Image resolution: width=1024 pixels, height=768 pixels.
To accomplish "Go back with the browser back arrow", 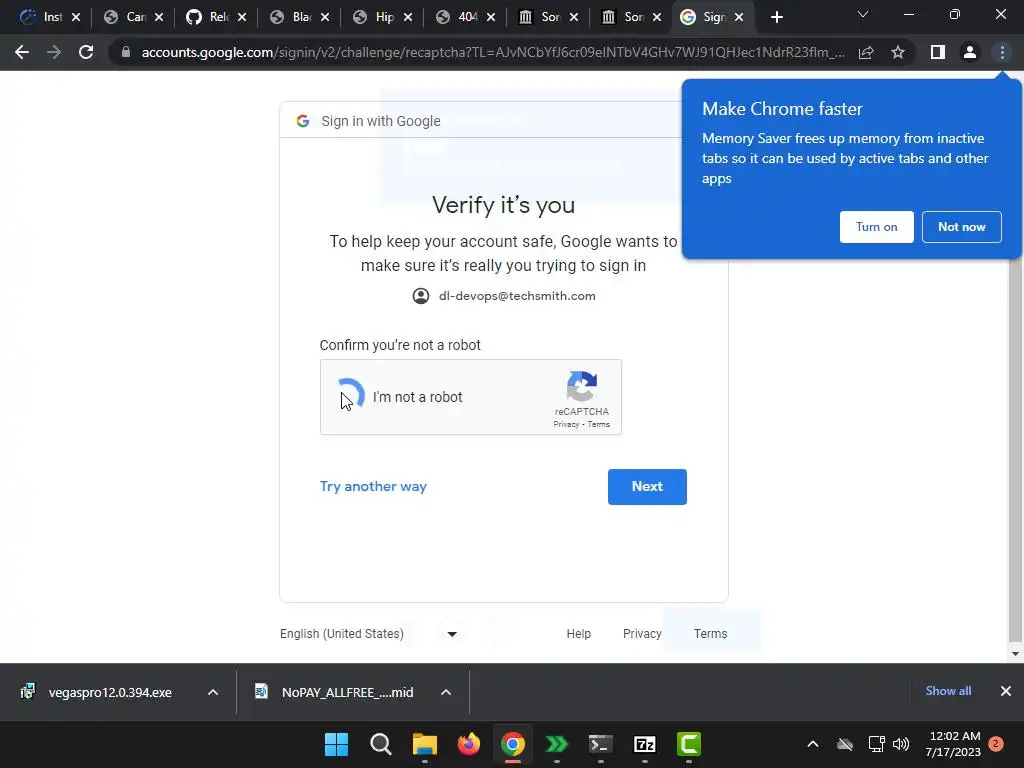I will [x=22, y=52].
